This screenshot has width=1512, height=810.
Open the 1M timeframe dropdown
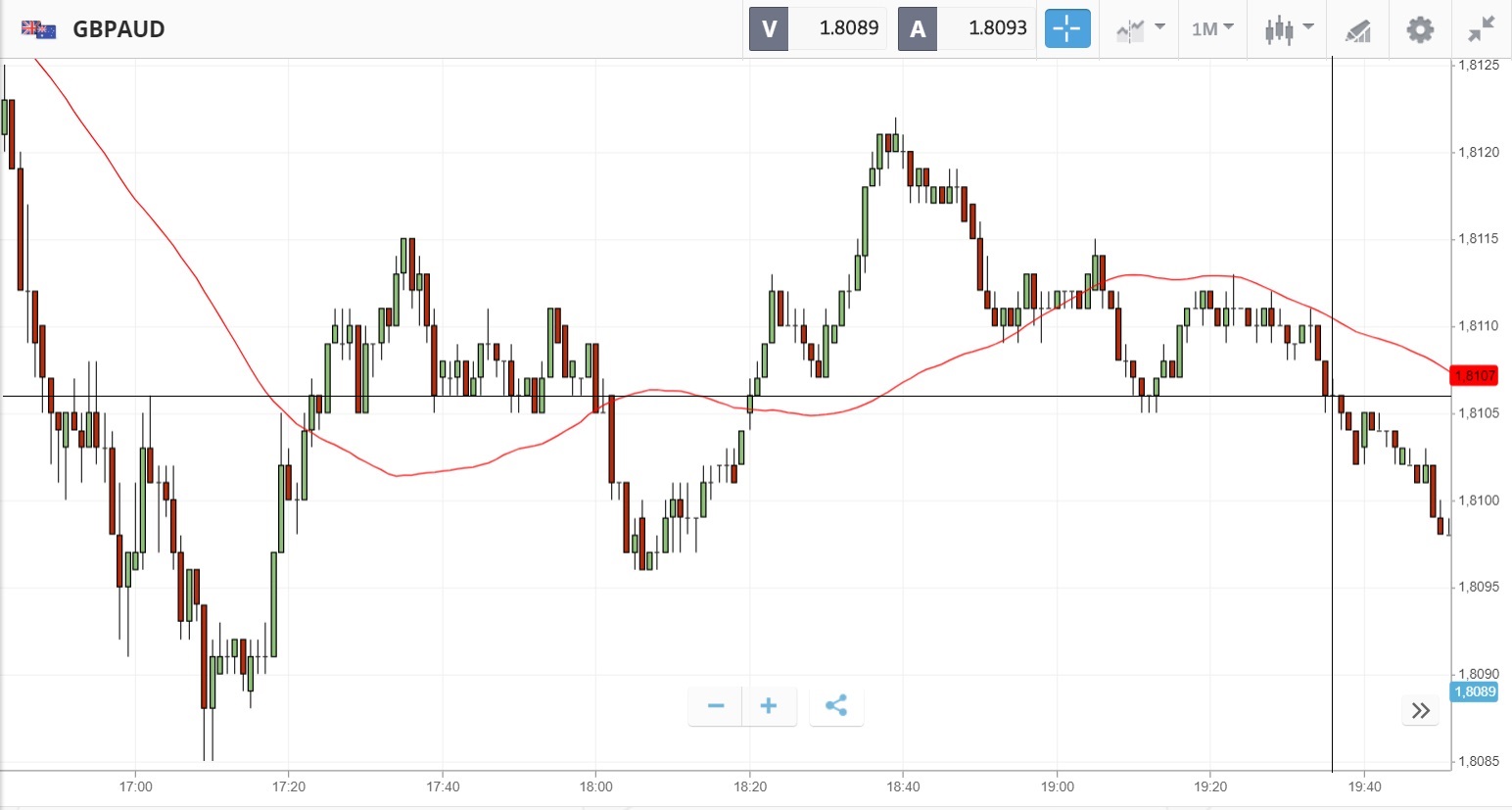pos(1212,28)
